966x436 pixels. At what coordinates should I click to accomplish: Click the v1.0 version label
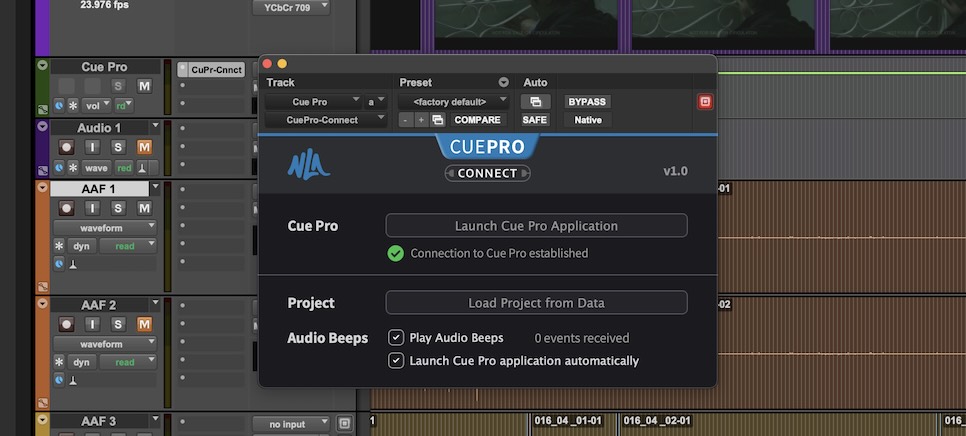click(675, 171)
